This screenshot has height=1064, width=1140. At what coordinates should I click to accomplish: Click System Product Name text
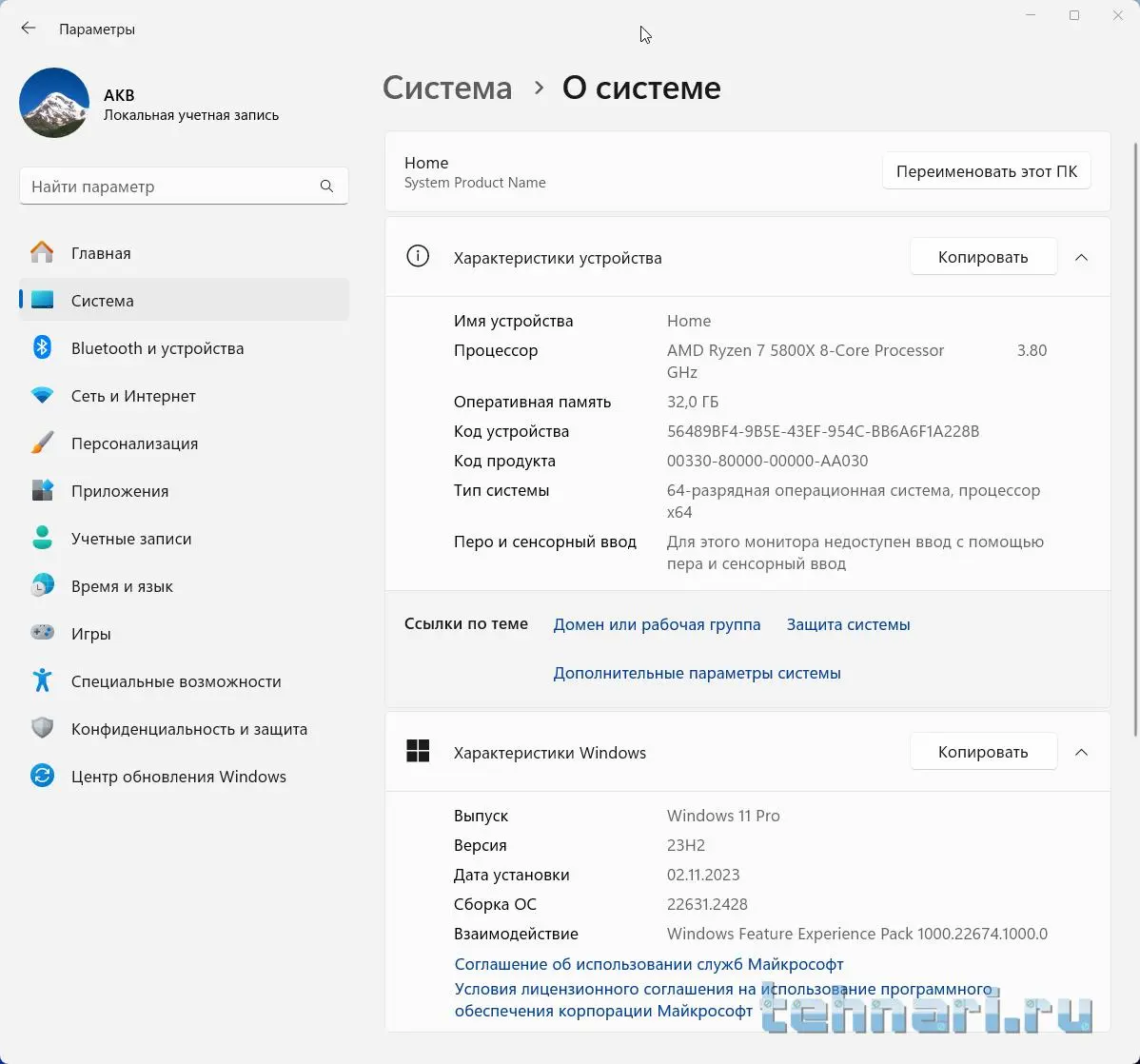475,183
